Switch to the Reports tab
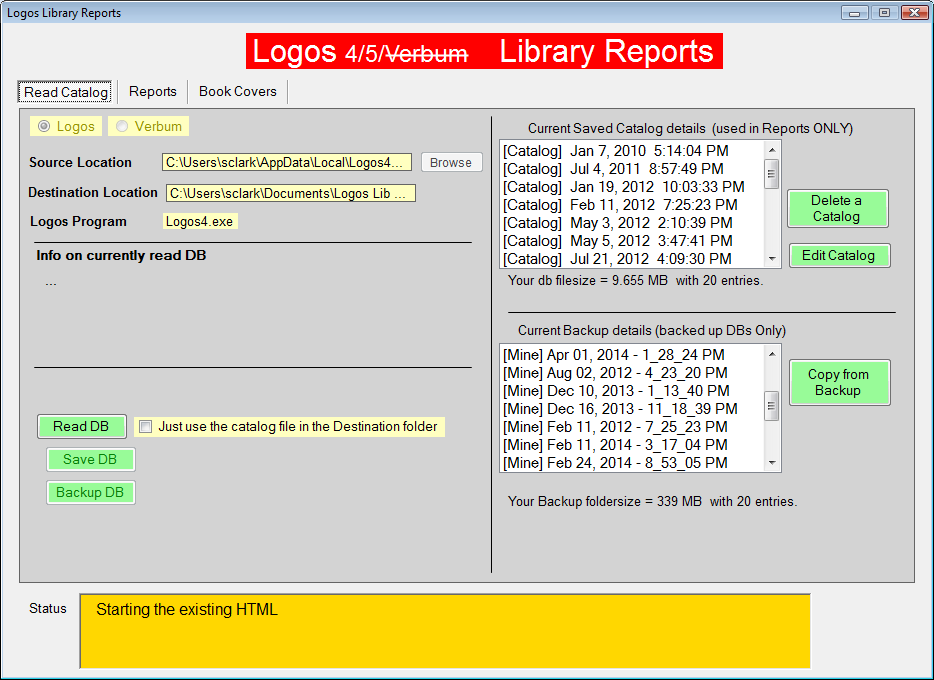934x680 pixels. point(152,92)
